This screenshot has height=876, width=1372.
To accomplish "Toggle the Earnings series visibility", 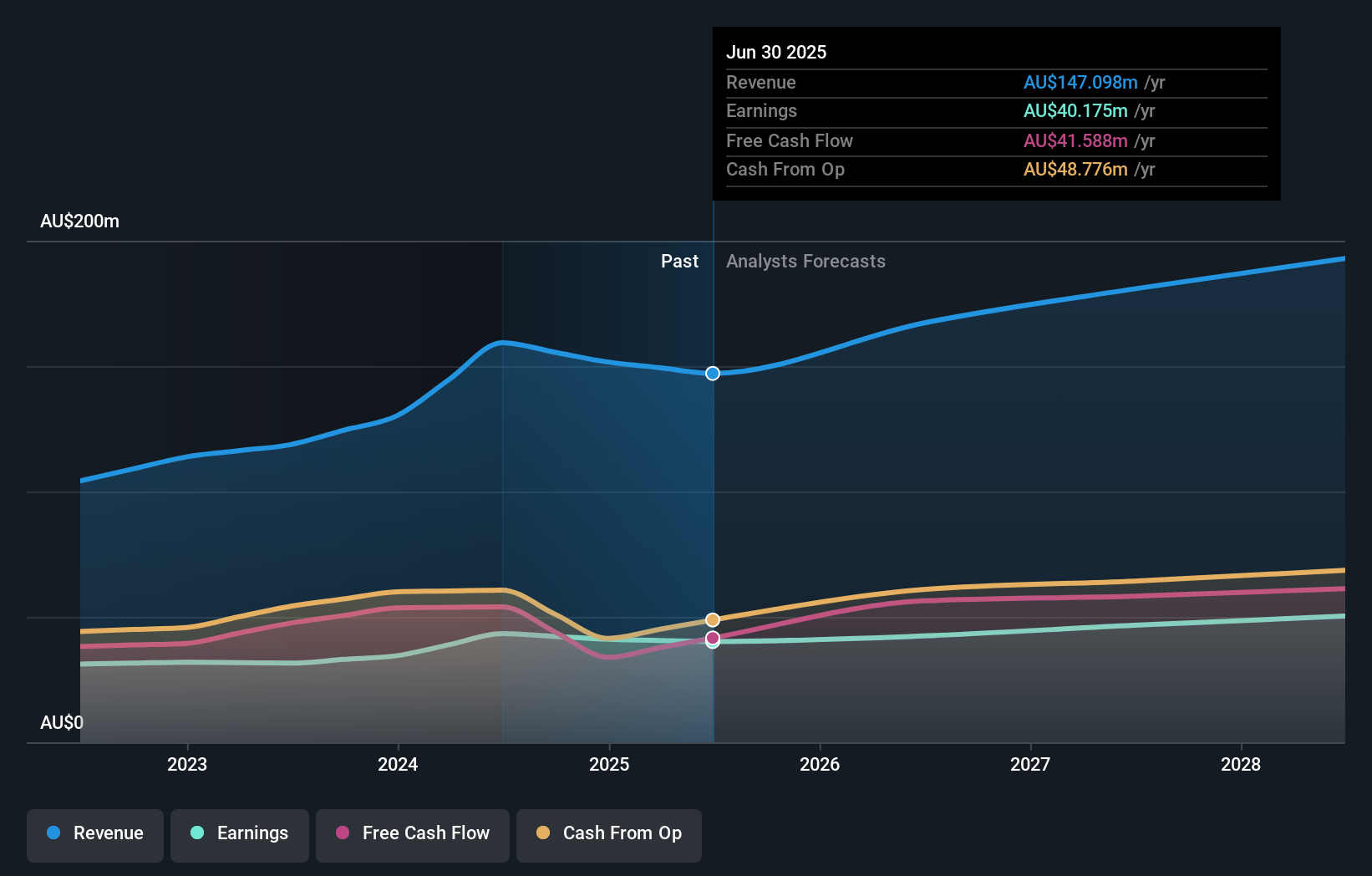I will point(240,833).
